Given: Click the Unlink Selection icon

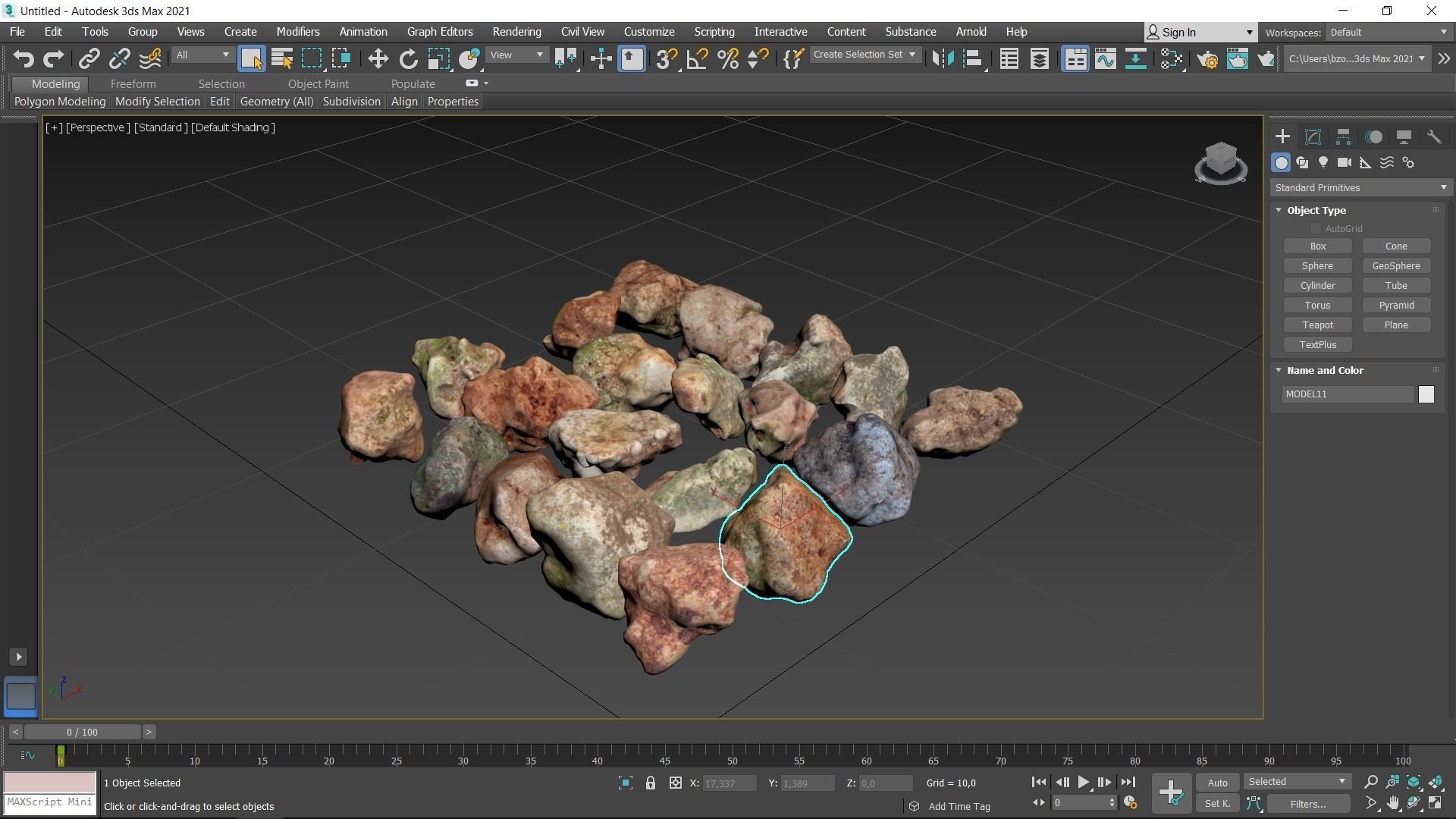Looking at the screenshot, I should coord(119,58).
